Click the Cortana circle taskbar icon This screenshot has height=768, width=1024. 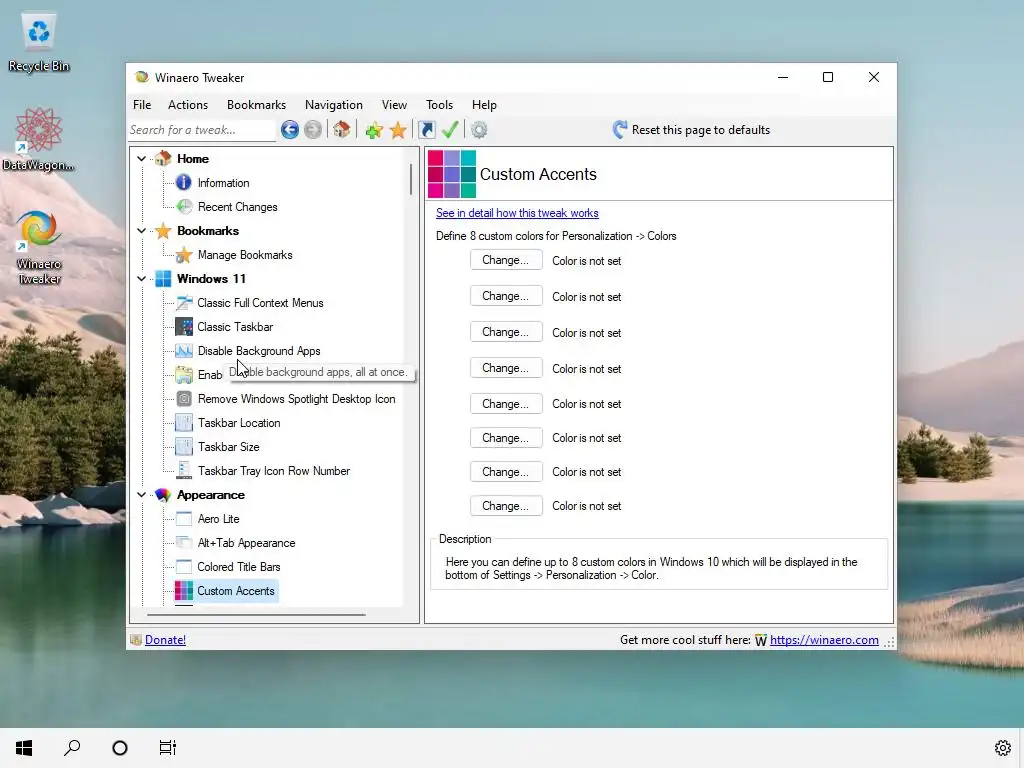(x=120, y=748)
